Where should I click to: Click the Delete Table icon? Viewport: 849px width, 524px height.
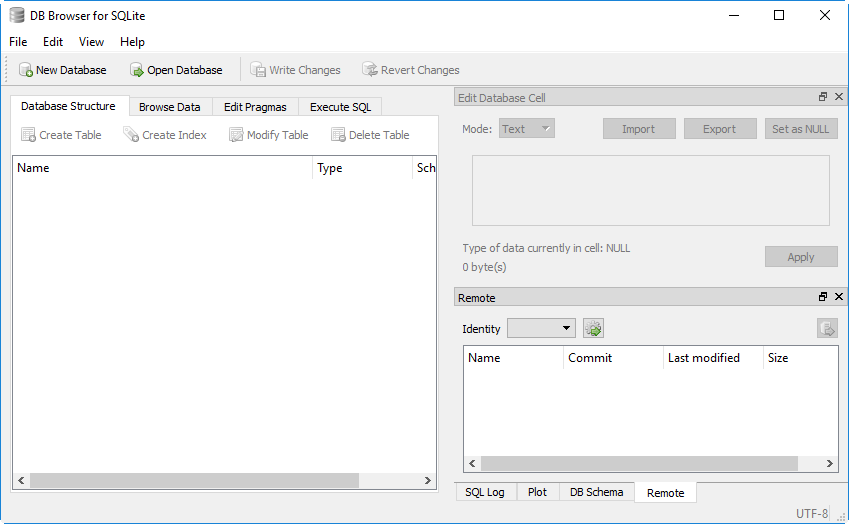coord(339,135)
